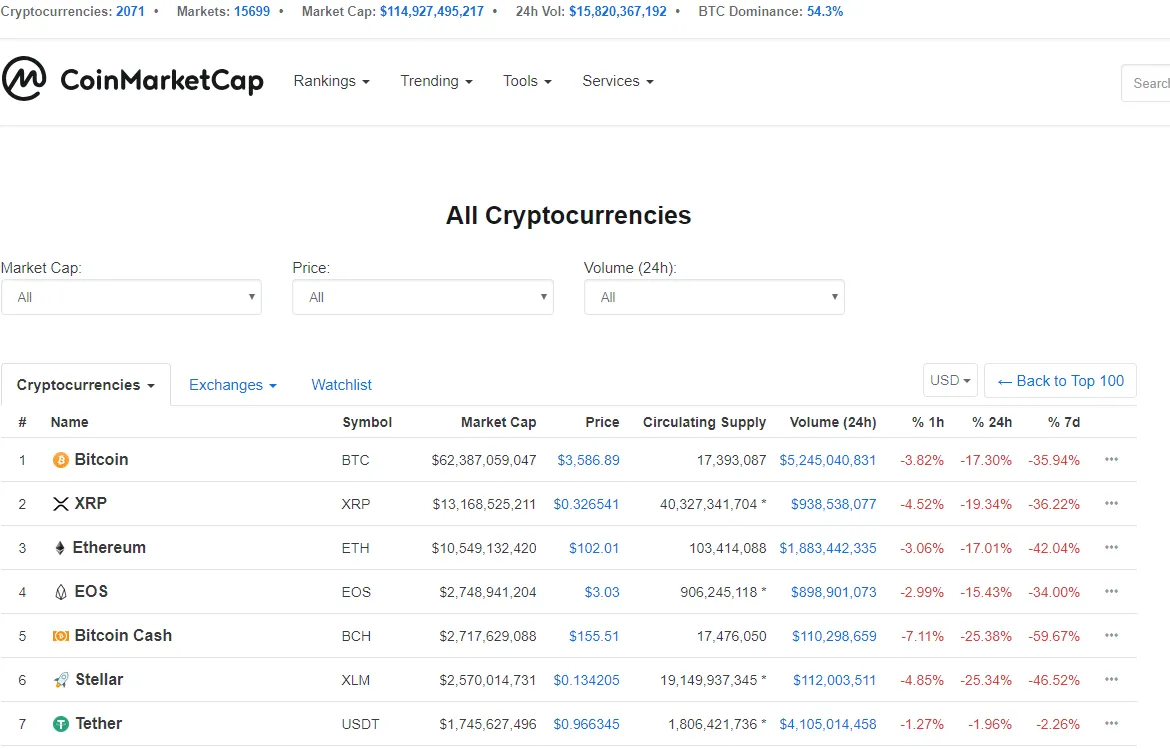Screen dimensions: 1170x749
Task: Sort by the % 7d column header
Action: pos(1064,422)
